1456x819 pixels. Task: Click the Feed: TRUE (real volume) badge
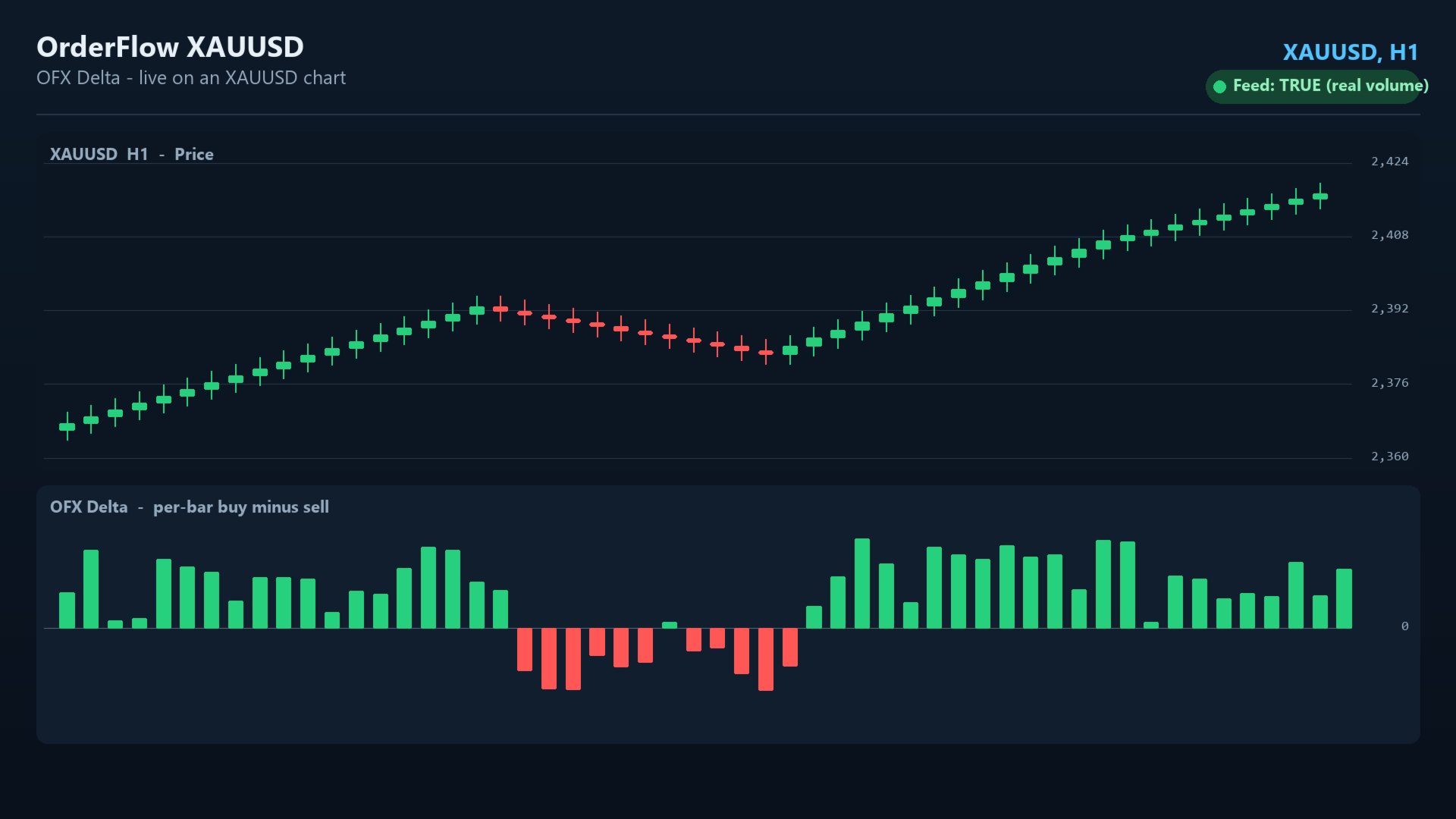click(1313, 86)
